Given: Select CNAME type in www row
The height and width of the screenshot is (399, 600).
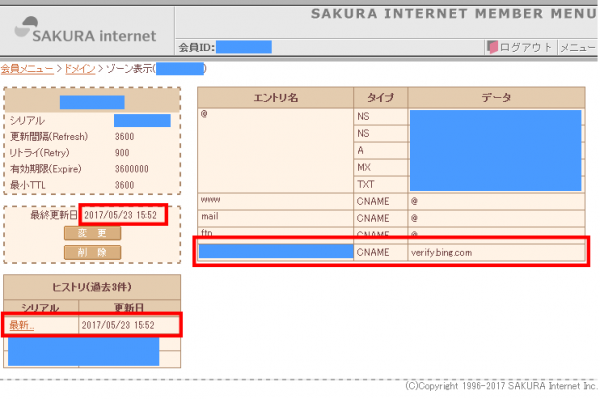Looking at the screenshot, I should [x=380, y=201].
